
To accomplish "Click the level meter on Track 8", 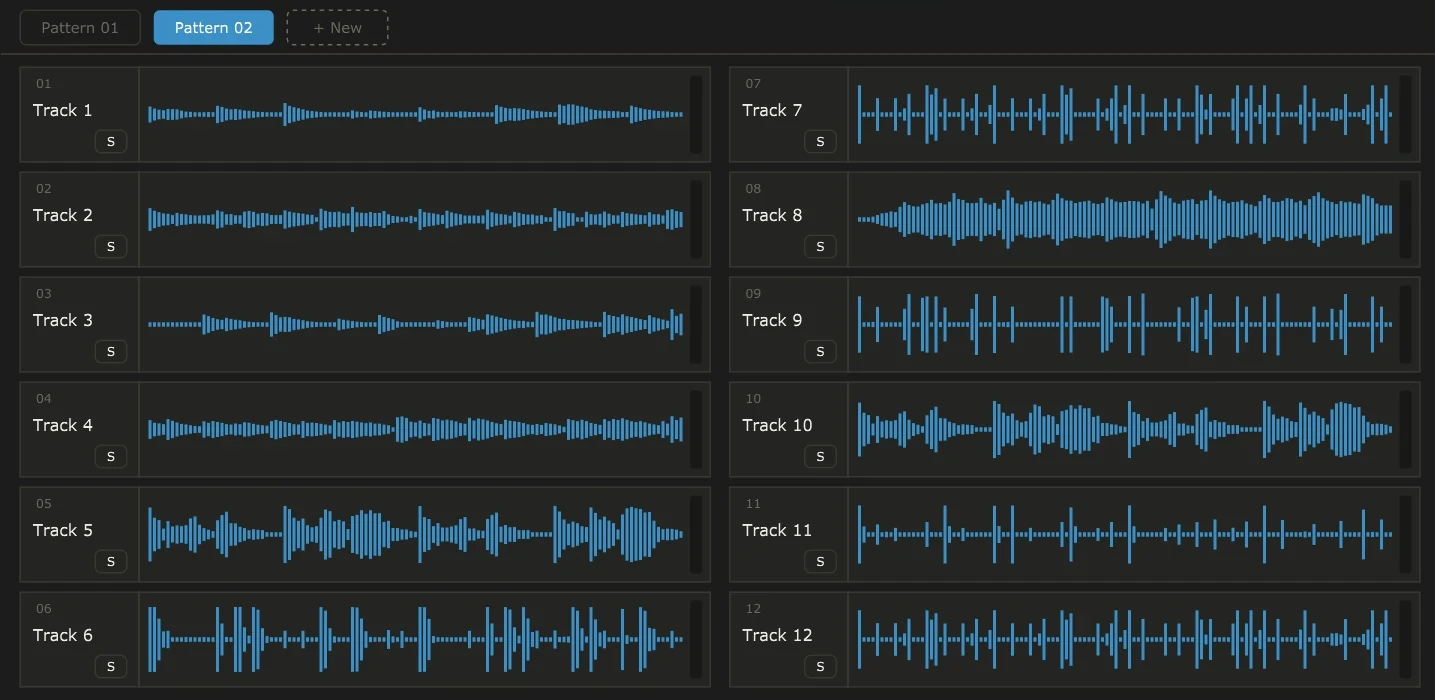I will (x=1405, y=219).
